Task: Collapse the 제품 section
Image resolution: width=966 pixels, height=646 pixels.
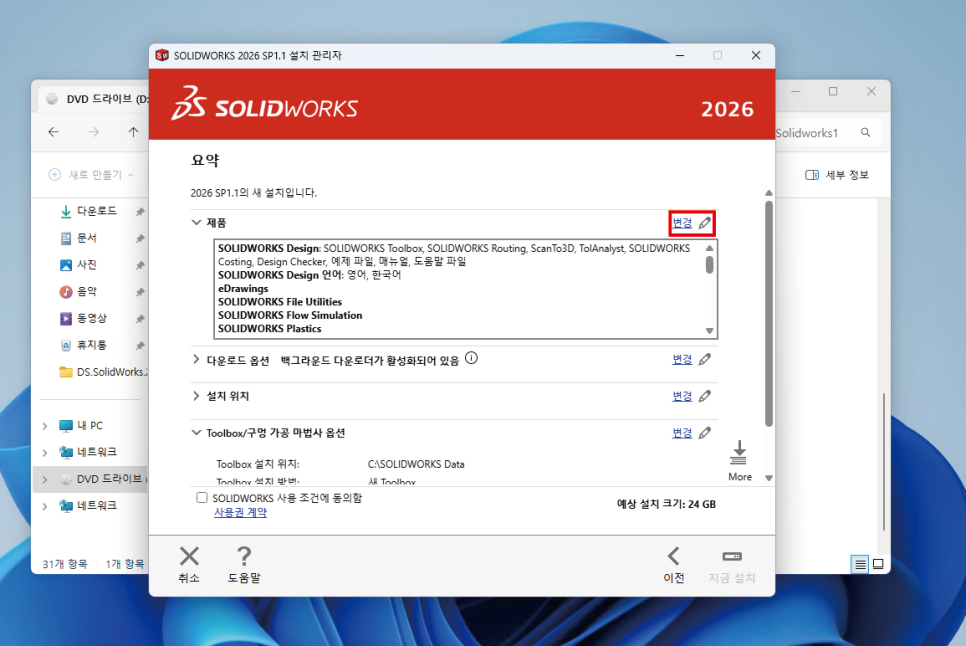Action: pyautogui.click(x=197, y=222)
